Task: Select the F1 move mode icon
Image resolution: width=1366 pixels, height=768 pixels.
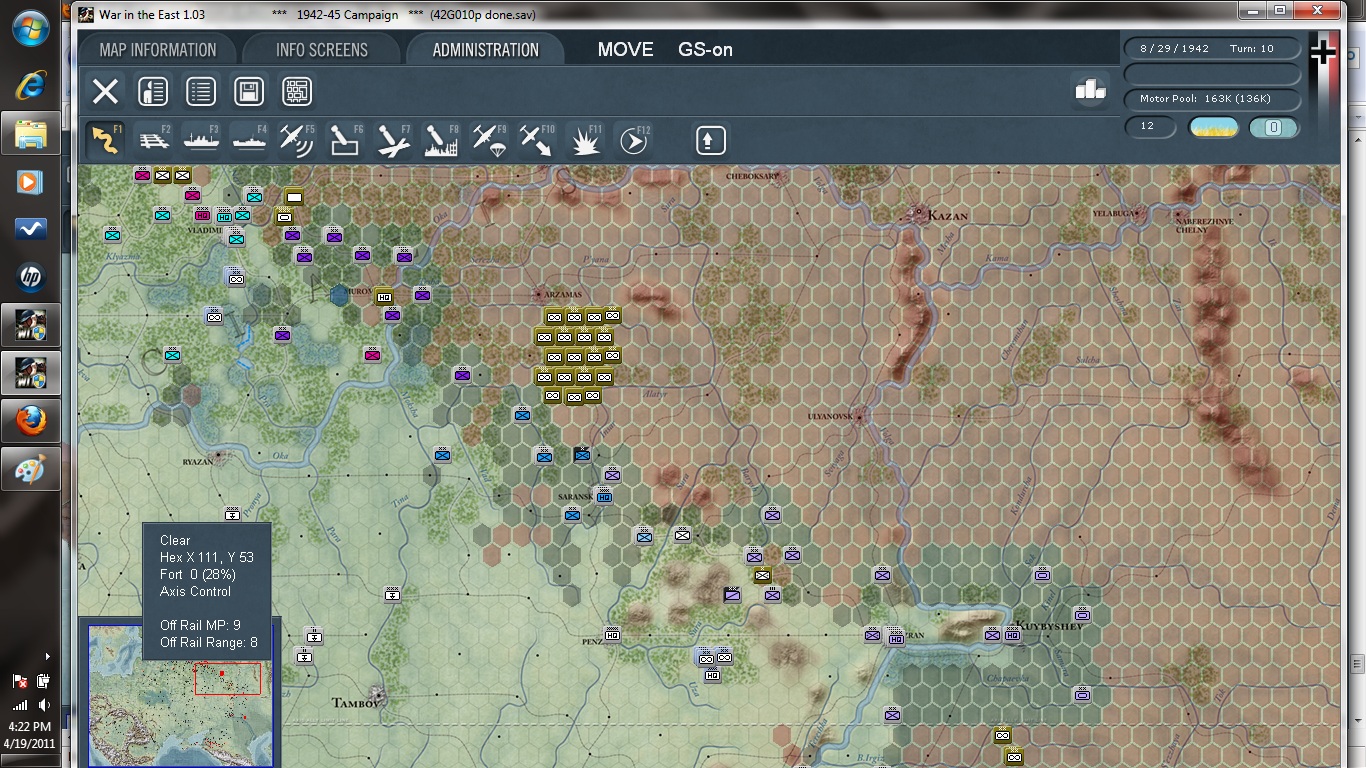Action: [105, 140]
